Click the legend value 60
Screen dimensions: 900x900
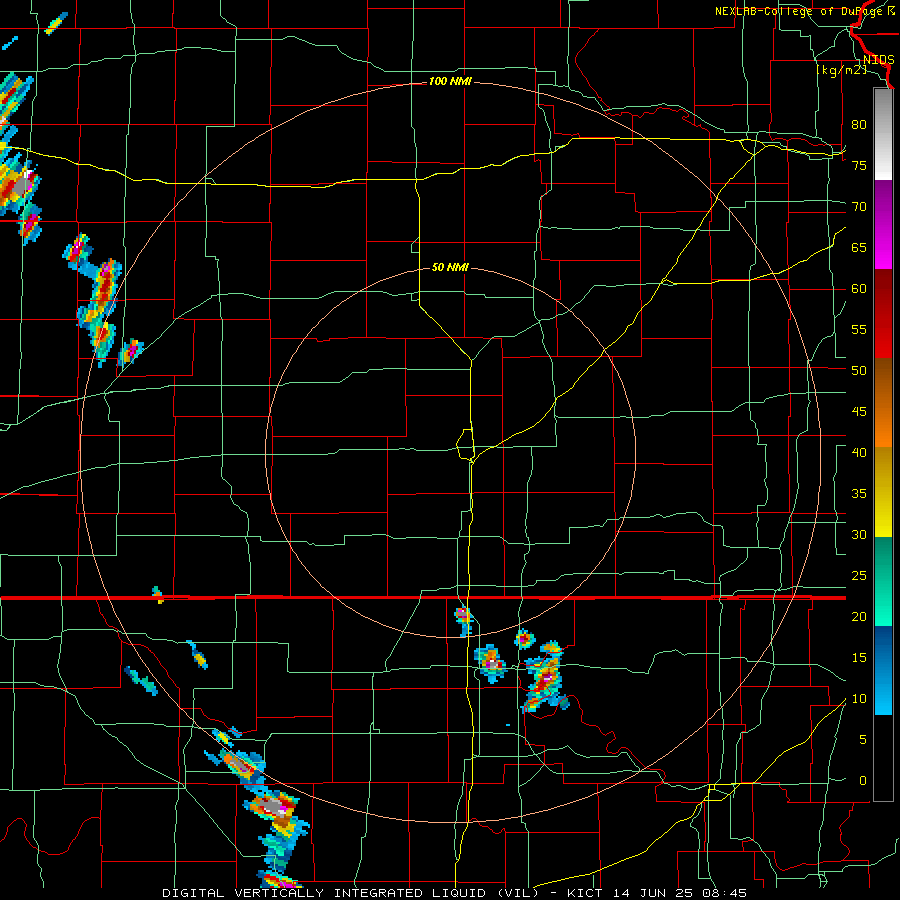(x=859, y=289)
